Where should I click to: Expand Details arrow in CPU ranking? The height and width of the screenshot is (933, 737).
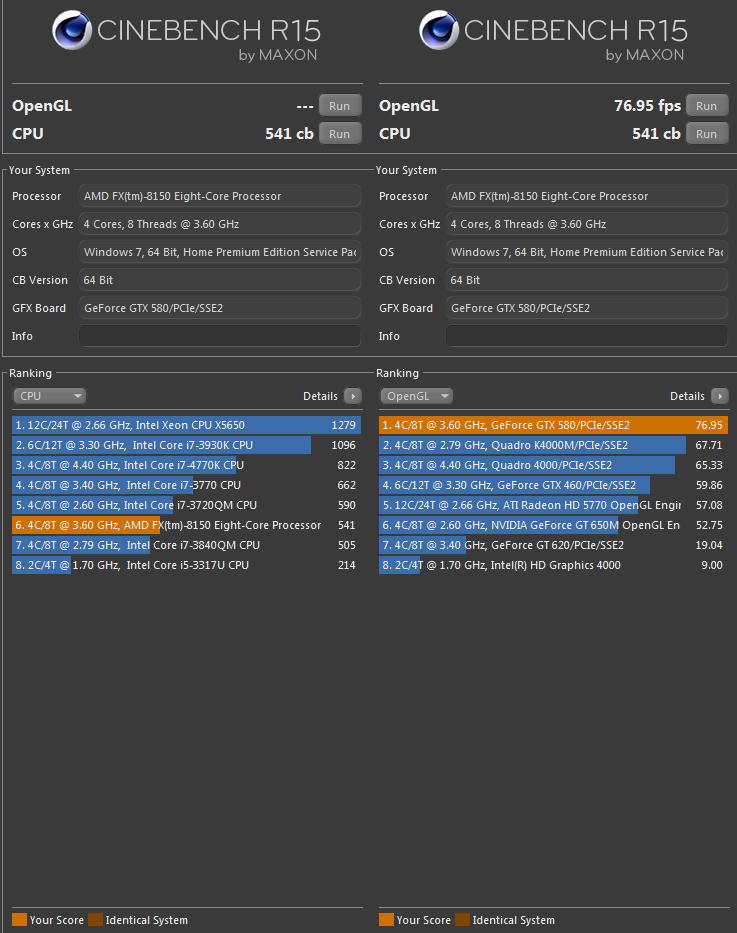353,396
